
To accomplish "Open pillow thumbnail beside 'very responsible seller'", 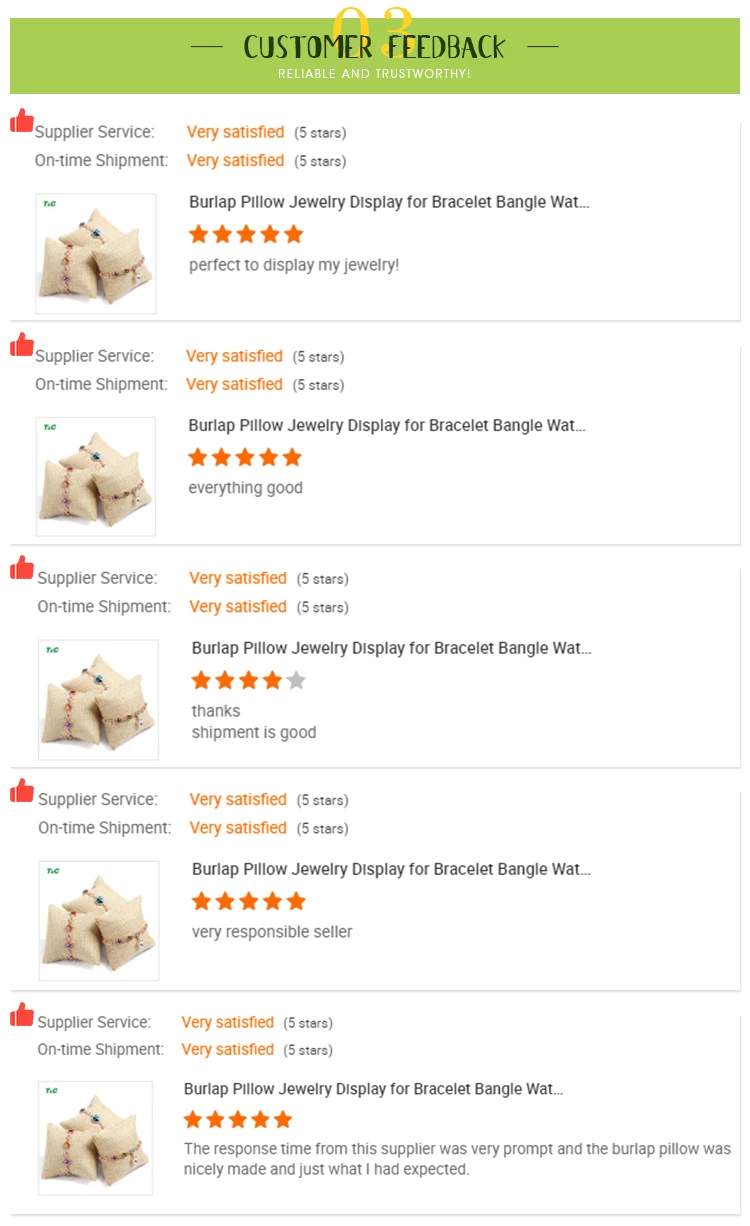I will click(x=98, y=921).
